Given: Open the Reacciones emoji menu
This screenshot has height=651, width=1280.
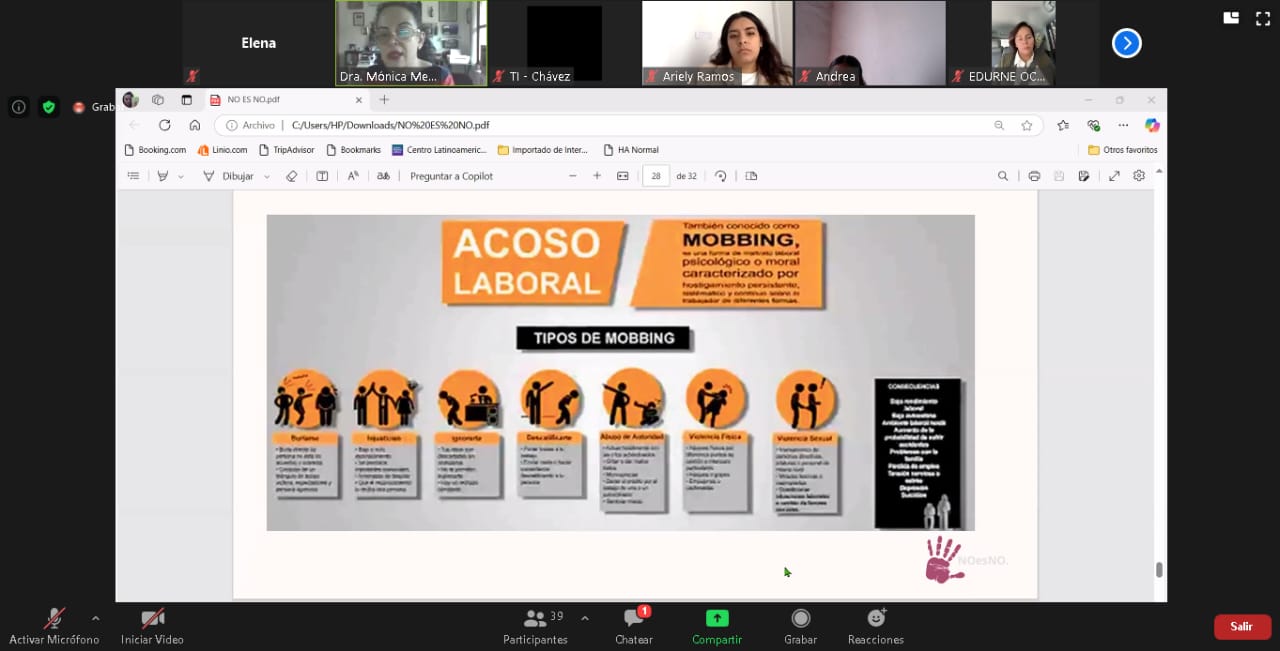Looking at the screenshot, I should click(x=875, y=619).
